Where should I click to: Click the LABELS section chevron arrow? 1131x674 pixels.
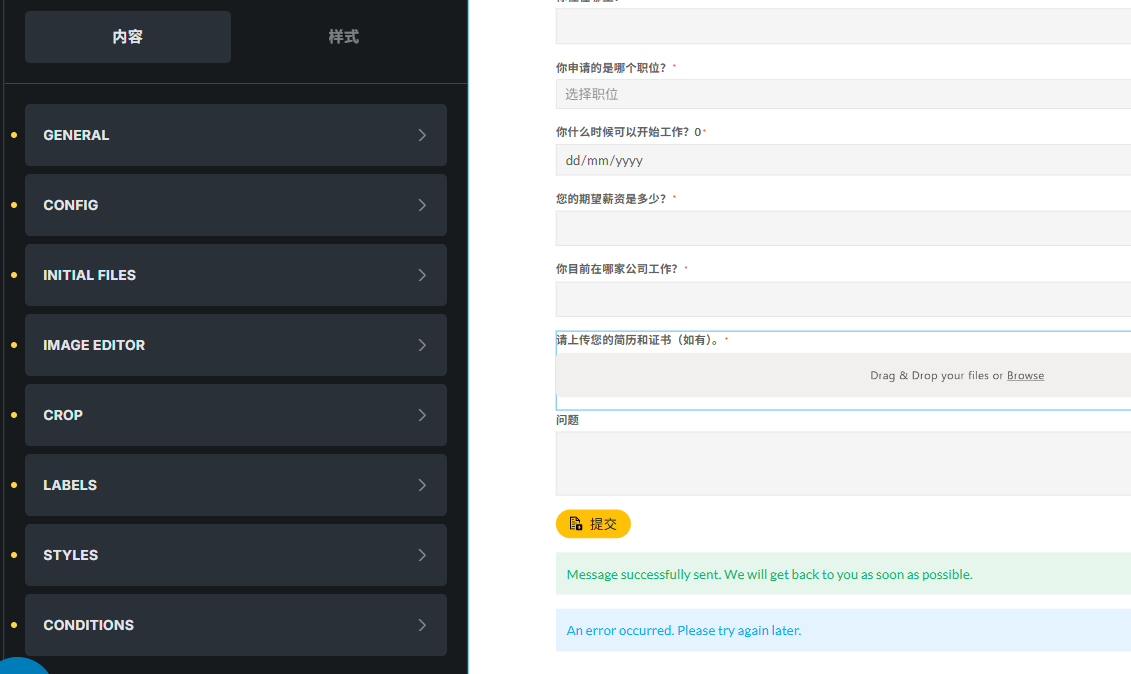[422, 485]
